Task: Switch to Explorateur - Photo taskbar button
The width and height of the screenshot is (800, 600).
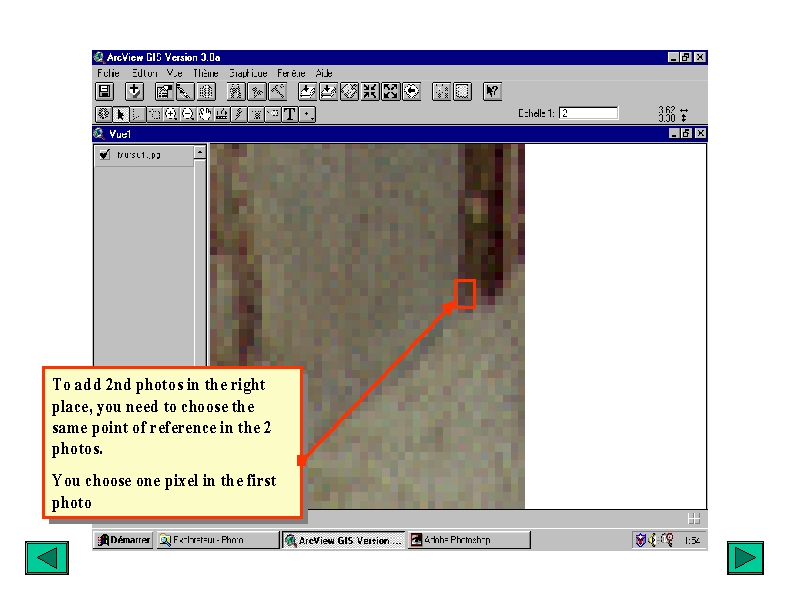Action: [x=217, y=540]
